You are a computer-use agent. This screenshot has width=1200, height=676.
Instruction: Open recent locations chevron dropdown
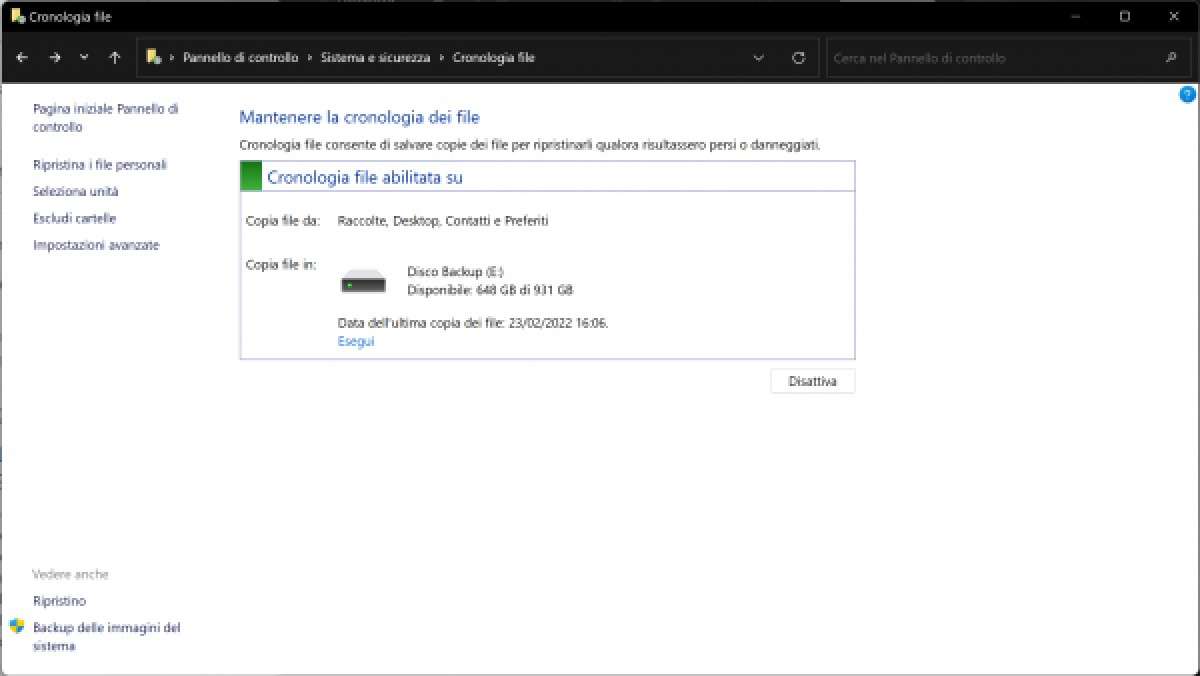pos(84,58)
